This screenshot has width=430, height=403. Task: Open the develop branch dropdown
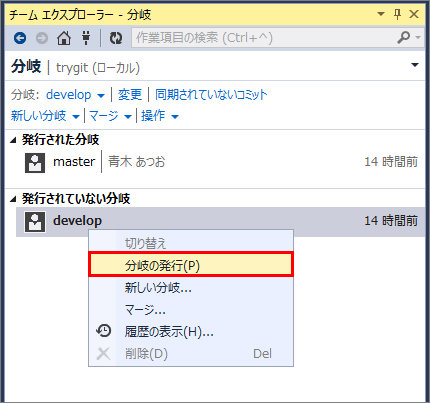[x=75, y=95]
